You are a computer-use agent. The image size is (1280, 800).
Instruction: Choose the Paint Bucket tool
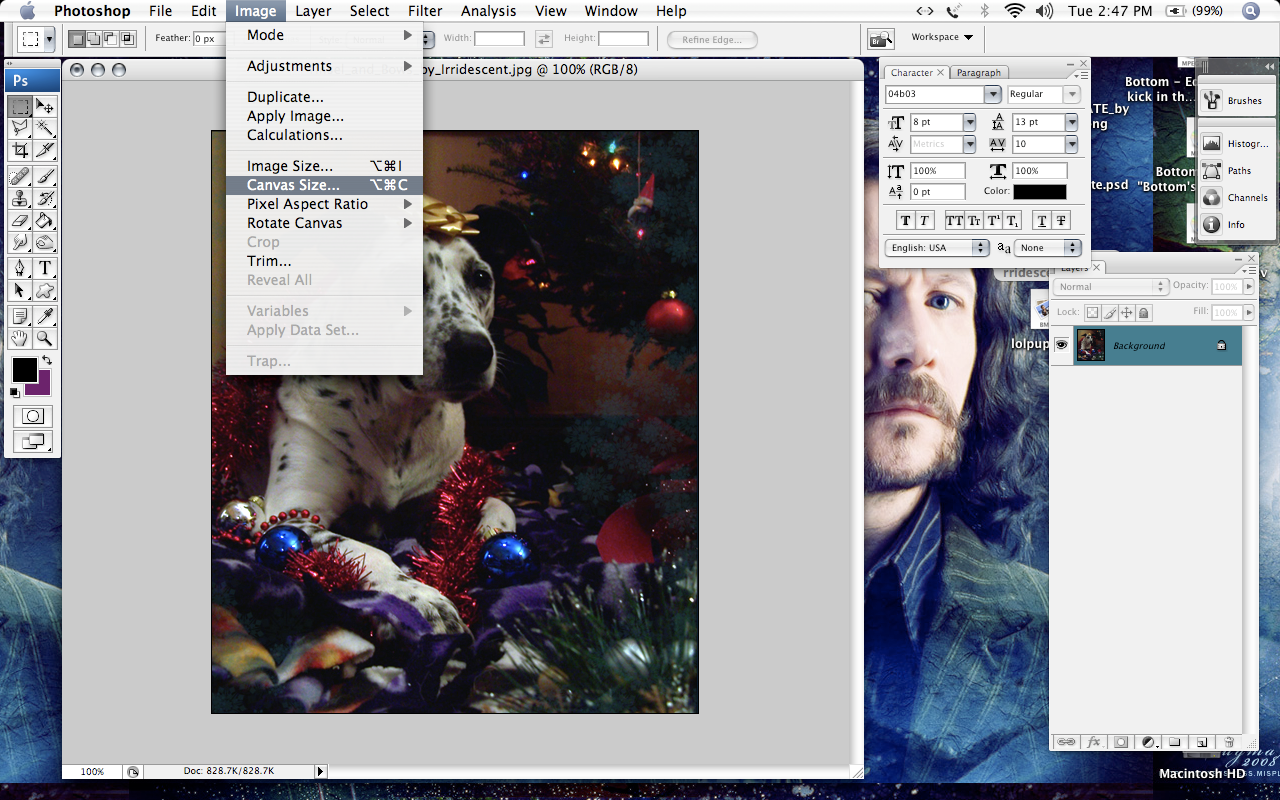click(x=45, y=220)
